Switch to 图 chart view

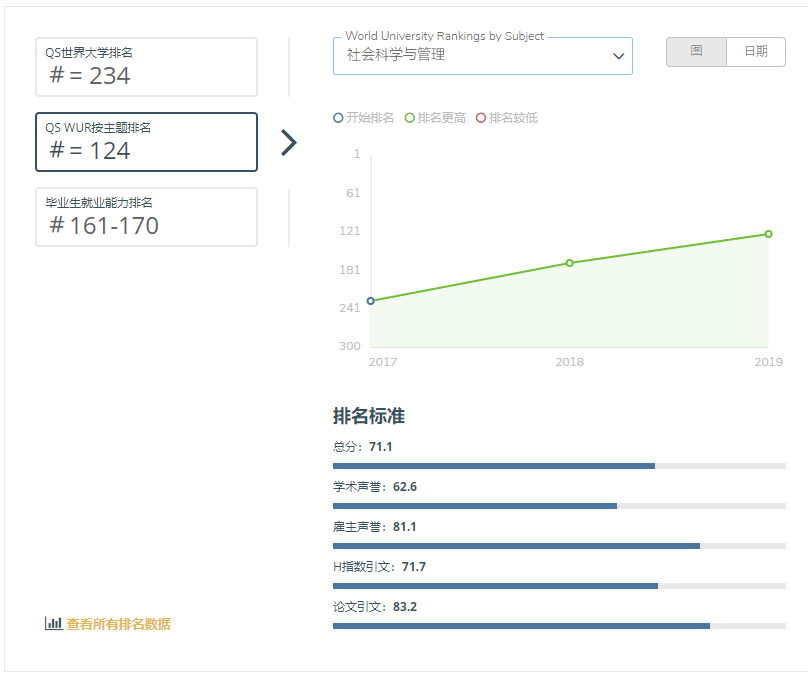(696, 52)
